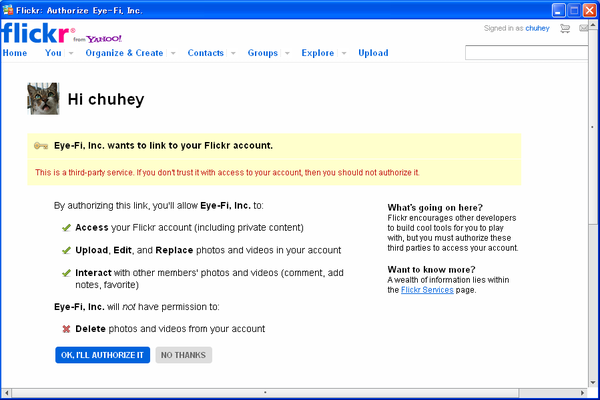Click OK, I'LL AUTHORIZE IT button
The width and height of the screenshot is (600, 400).
[103, 355]
